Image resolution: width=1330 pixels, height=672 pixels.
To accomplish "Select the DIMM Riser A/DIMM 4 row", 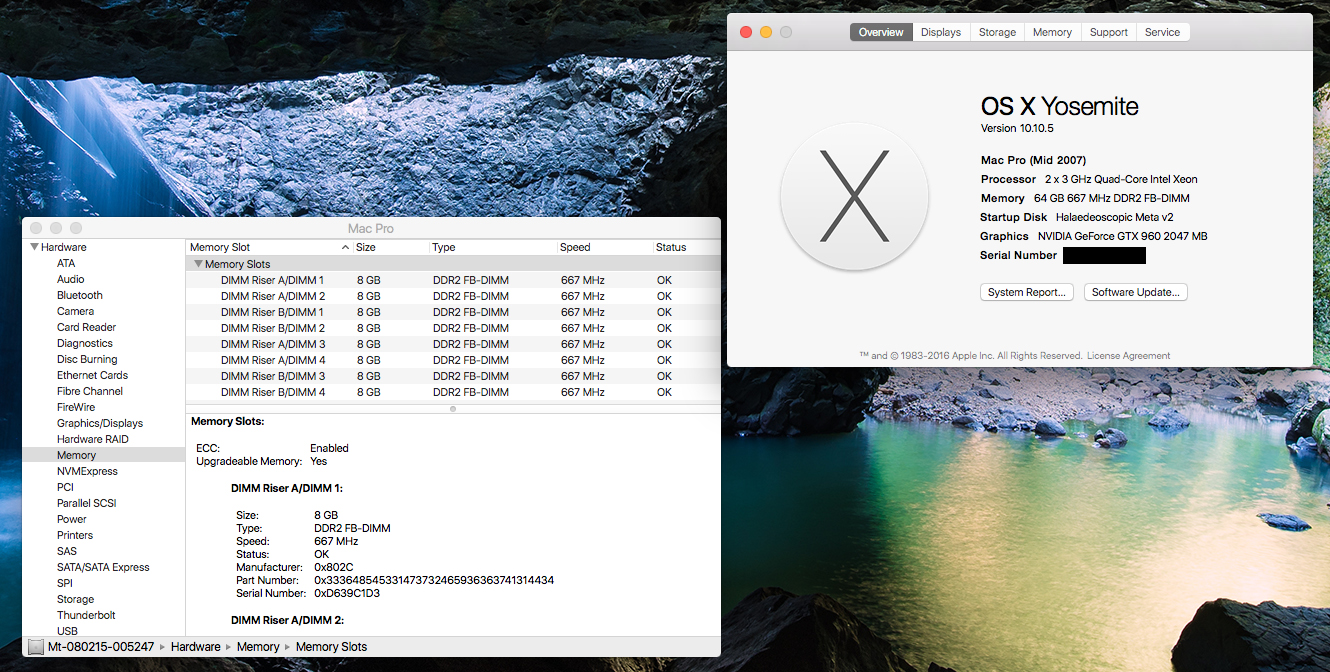I will coord(453,360).
